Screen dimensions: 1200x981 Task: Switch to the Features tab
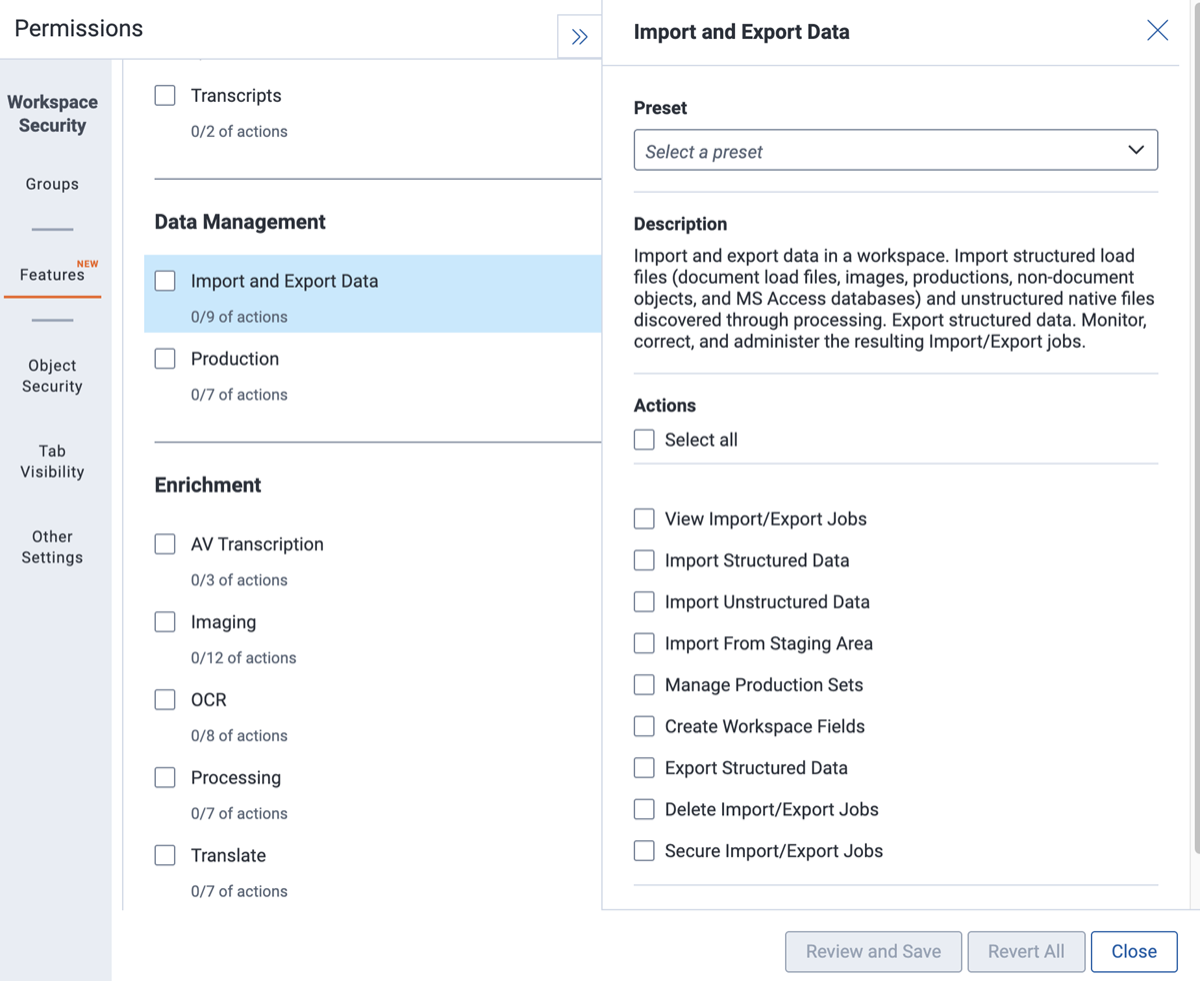click(x=52, y=274)
